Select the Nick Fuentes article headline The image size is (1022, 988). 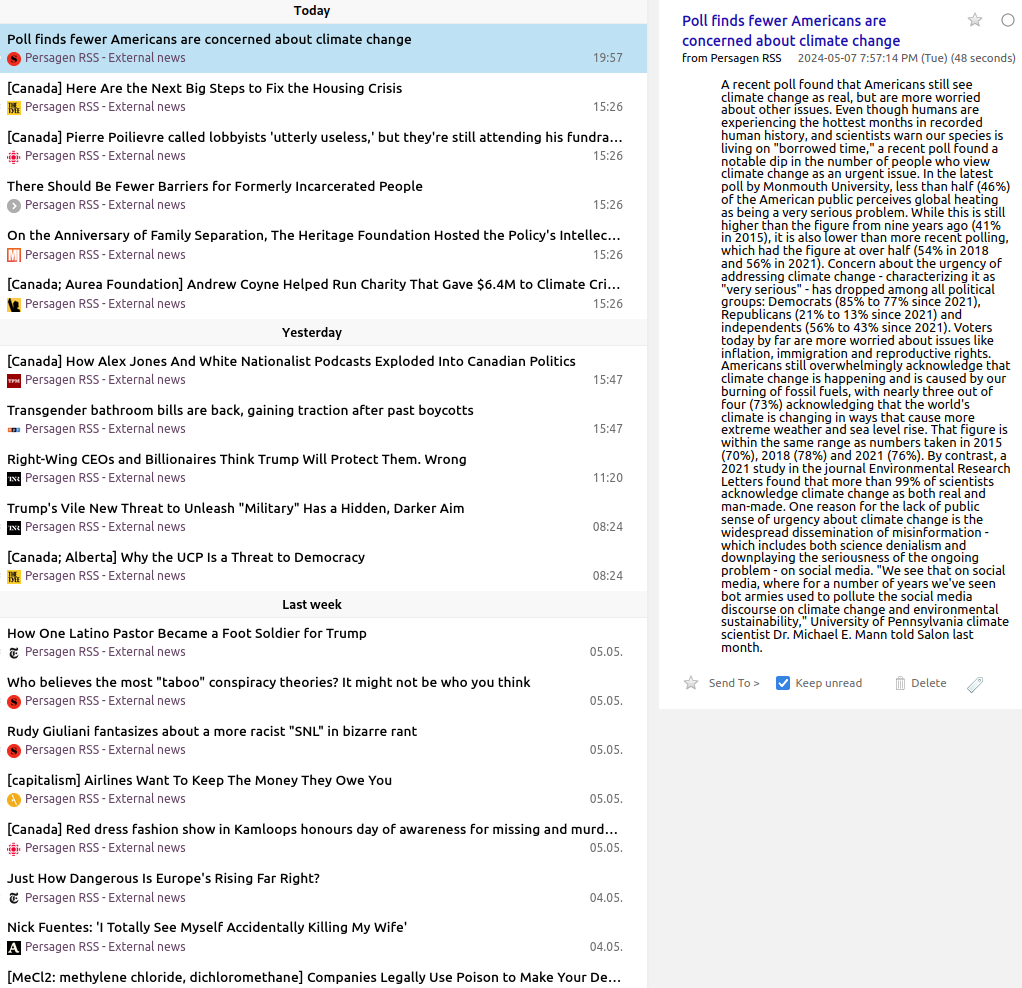pyautogui.click(x=207, y=927)
